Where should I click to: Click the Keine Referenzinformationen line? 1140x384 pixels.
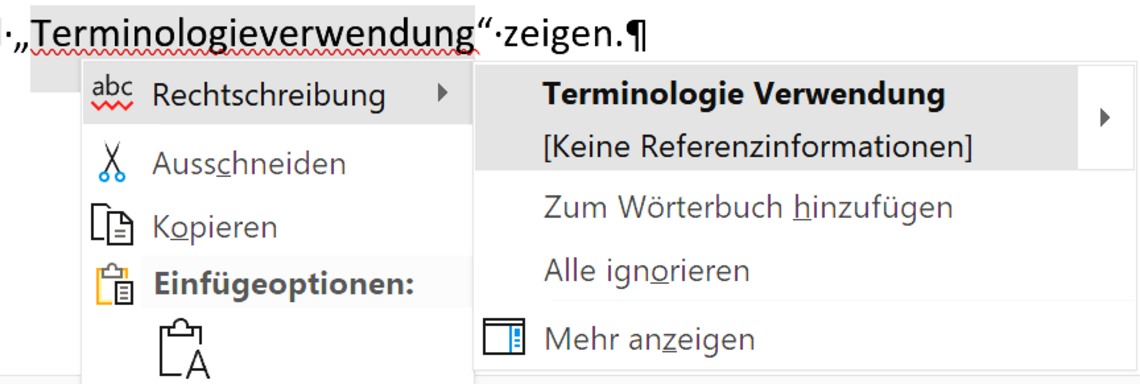[758, 148]
